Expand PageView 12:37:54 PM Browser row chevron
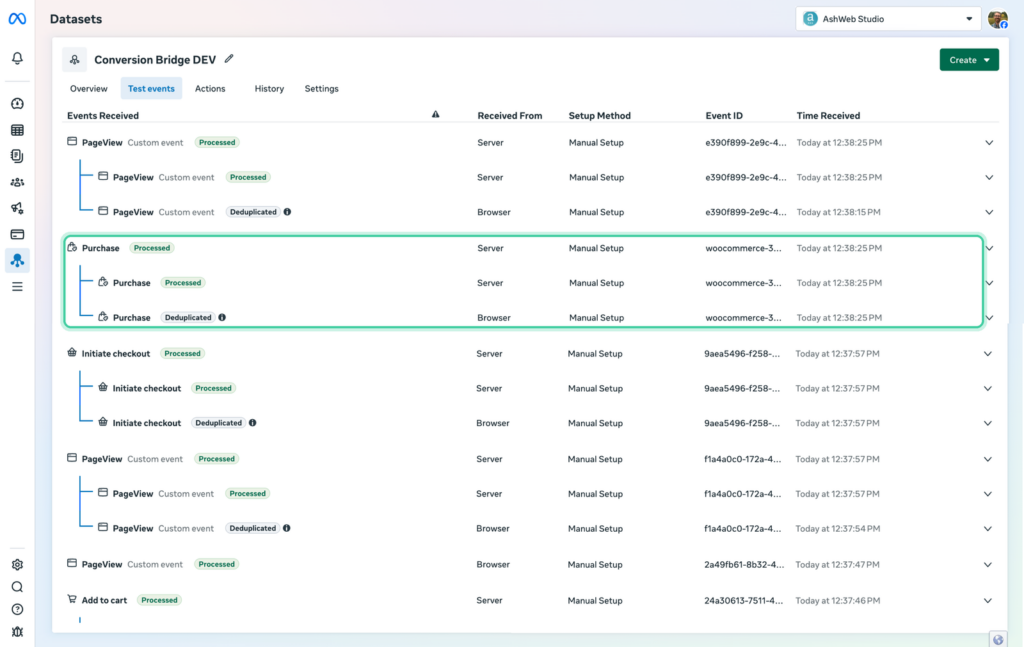 [x=988, y=529]
